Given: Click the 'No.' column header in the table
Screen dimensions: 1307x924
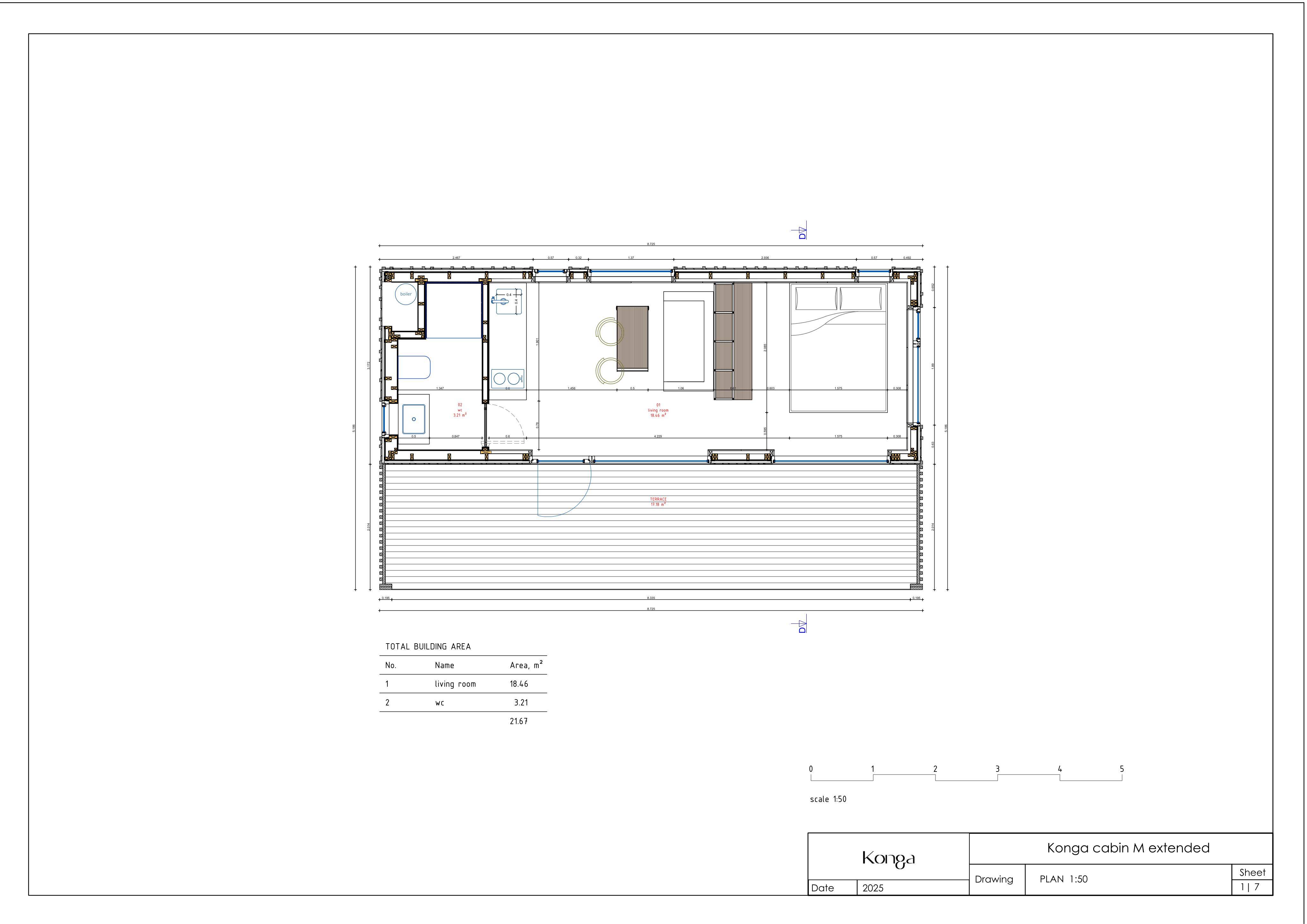Looking at the screenshot, I should pos(391,665).
